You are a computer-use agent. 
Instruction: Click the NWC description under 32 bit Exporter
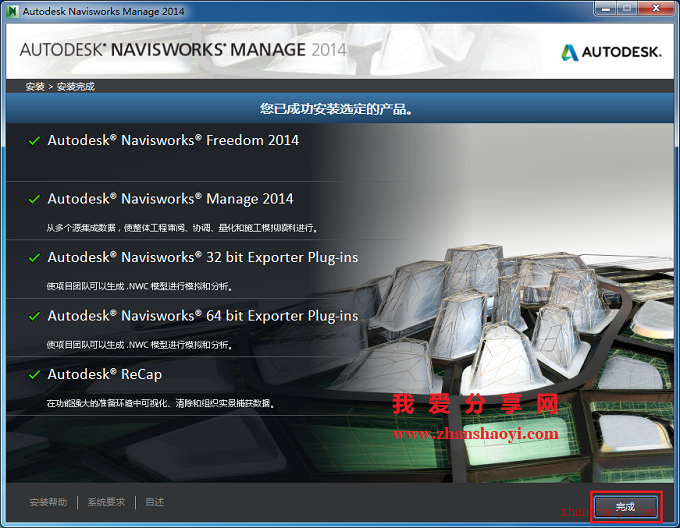click(140, 287)
